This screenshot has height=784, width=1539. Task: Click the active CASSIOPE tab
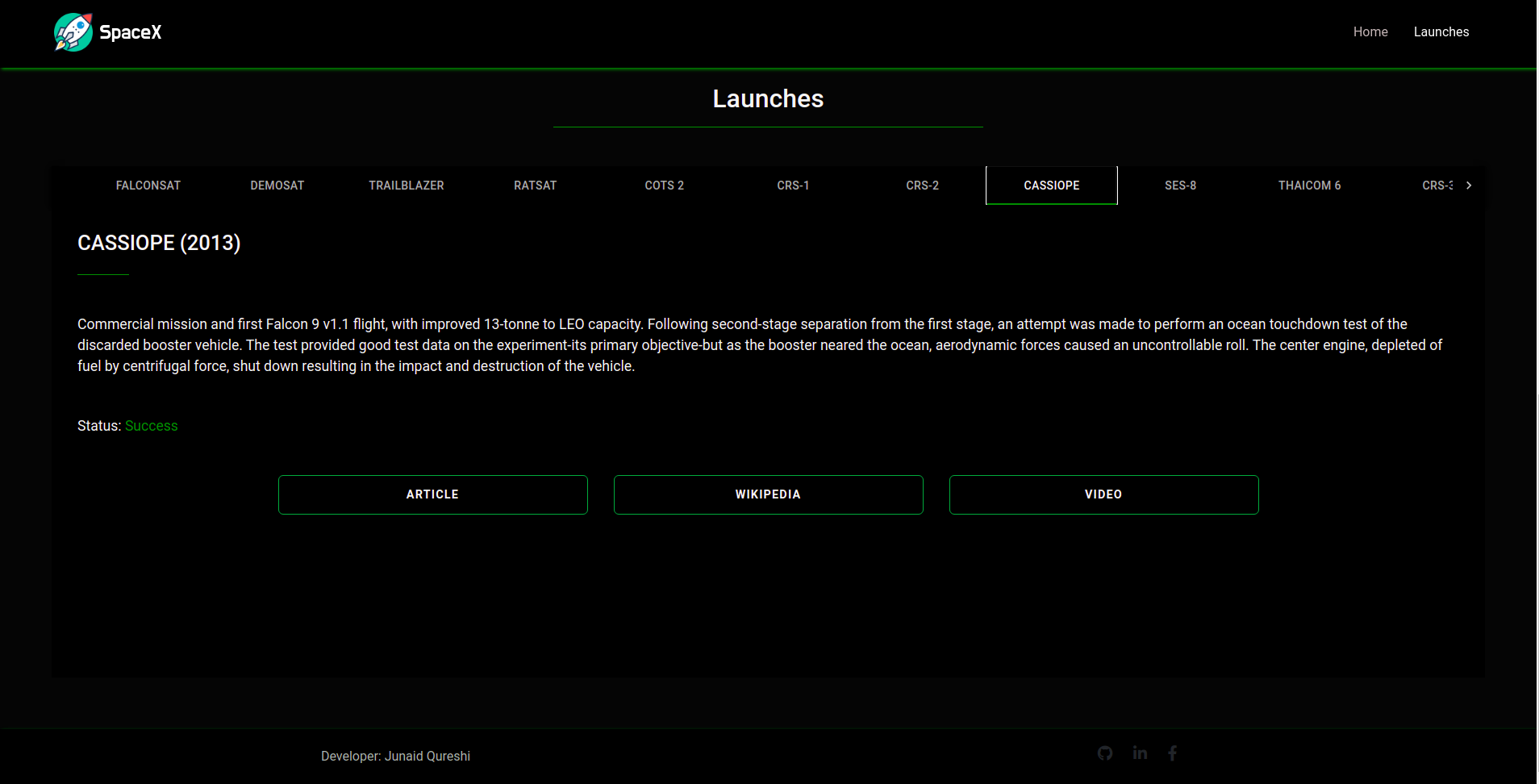(1052, 186)
